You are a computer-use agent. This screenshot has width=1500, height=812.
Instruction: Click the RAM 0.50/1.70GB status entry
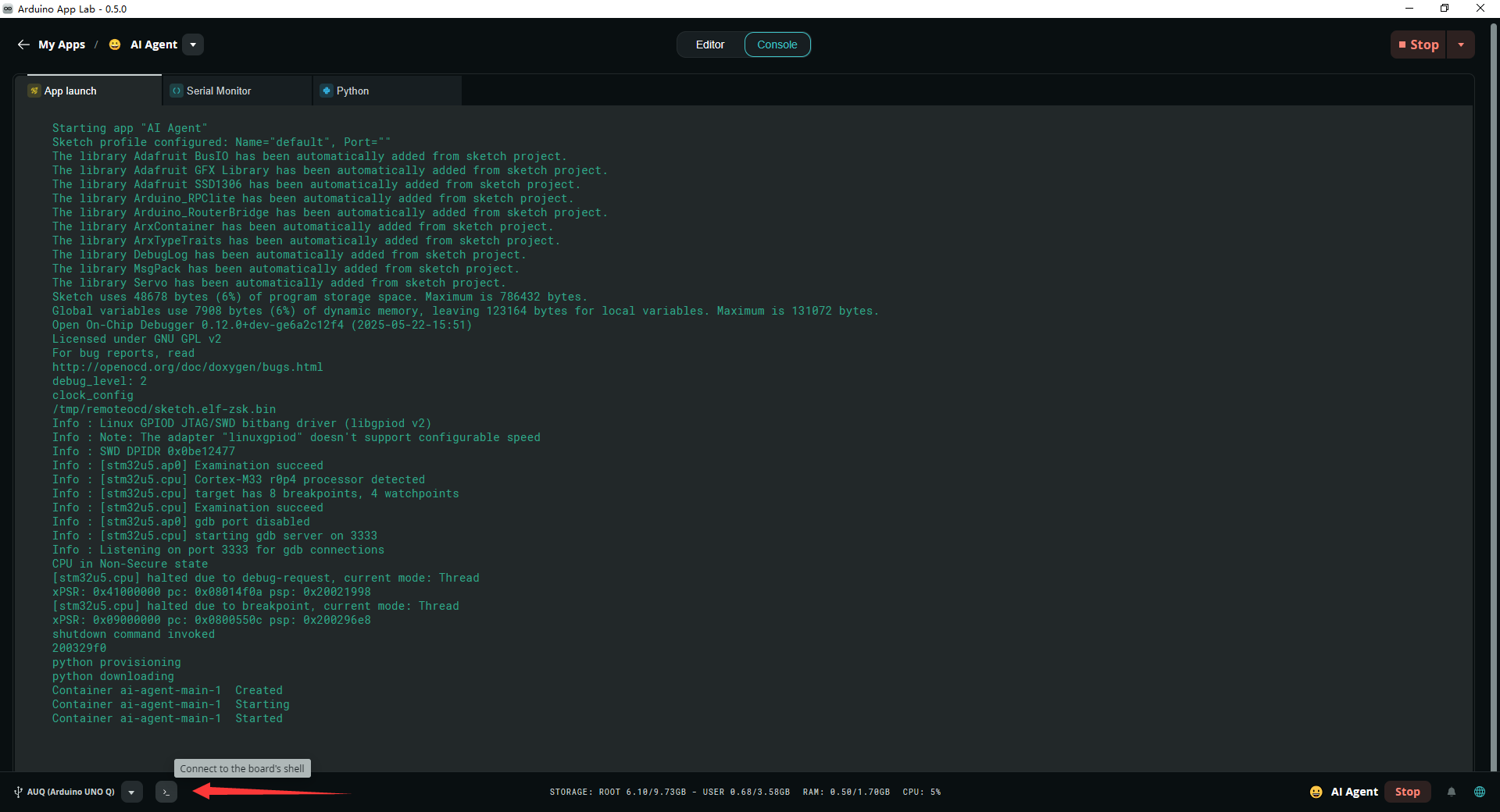(846, 792)
